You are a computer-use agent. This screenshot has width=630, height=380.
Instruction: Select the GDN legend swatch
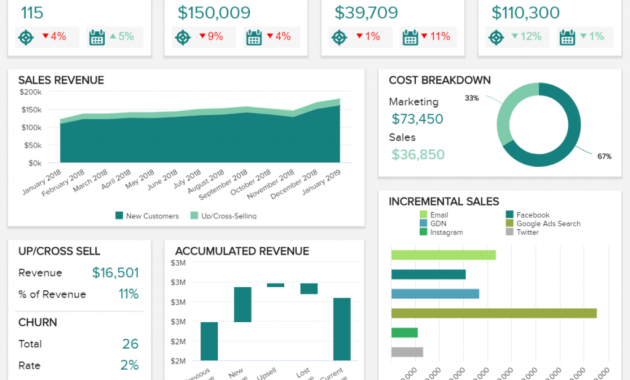coord(423,223)
